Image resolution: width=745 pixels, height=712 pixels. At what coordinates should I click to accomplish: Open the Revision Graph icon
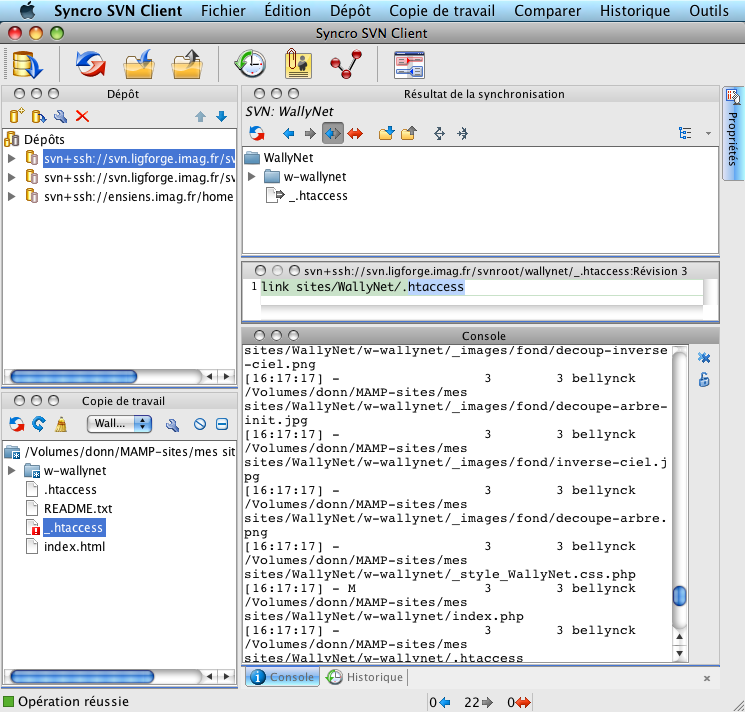click(346, 64)
